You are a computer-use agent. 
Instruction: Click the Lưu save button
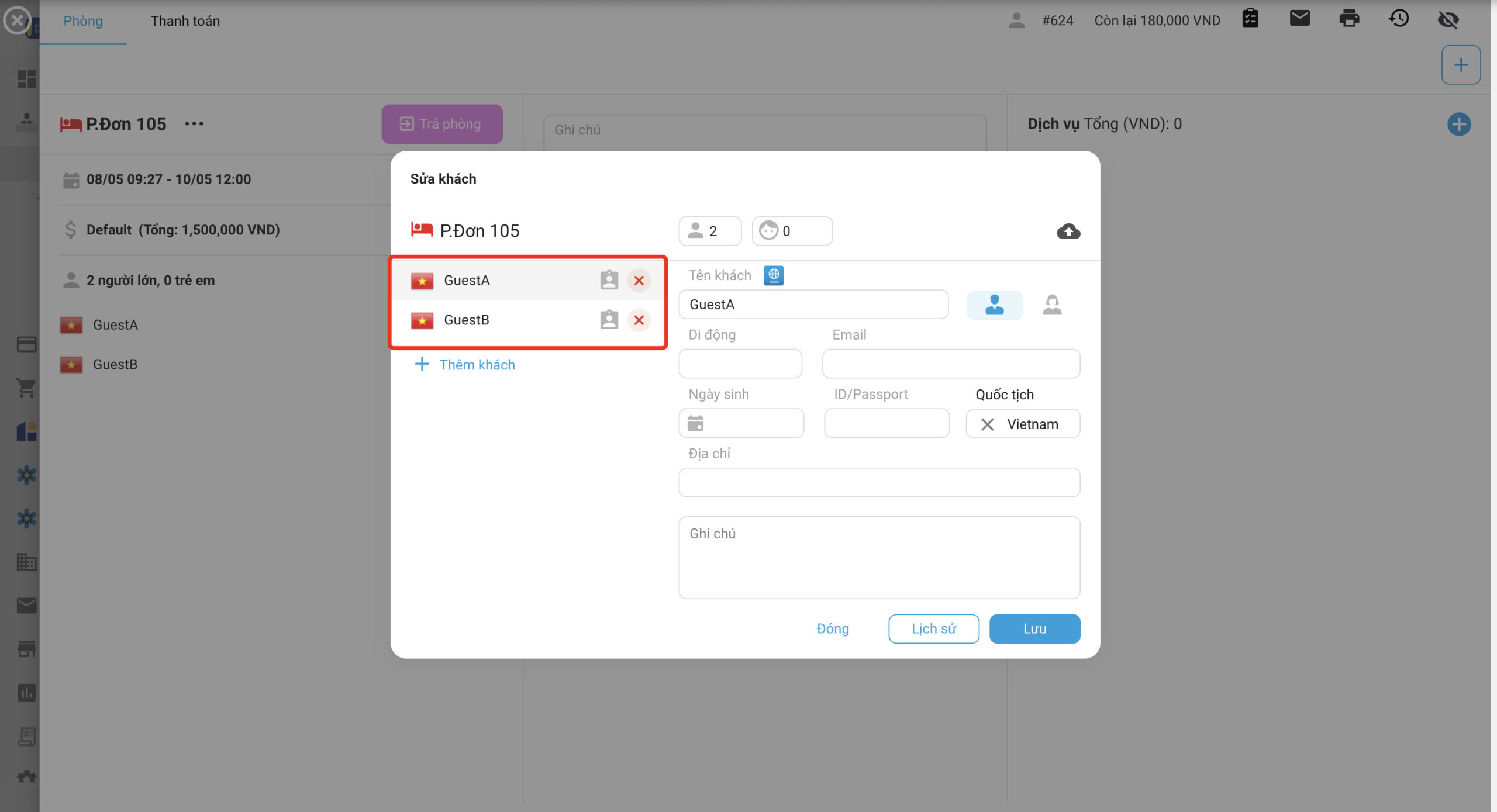1034,628
